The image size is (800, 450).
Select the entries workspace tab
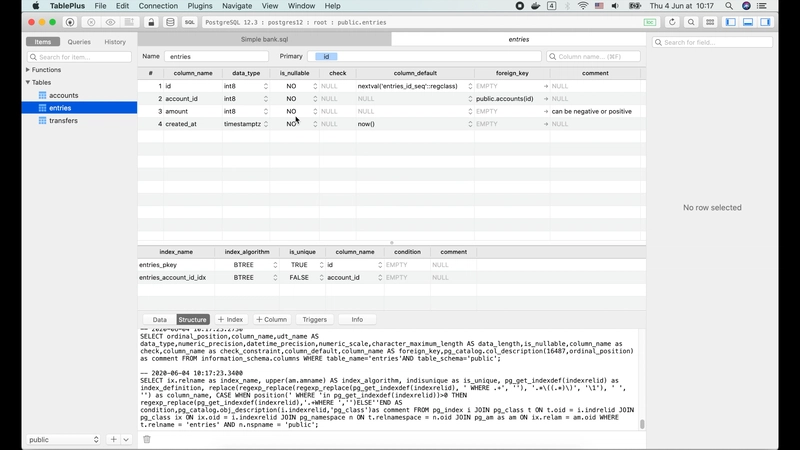click(x=518, y=39)
